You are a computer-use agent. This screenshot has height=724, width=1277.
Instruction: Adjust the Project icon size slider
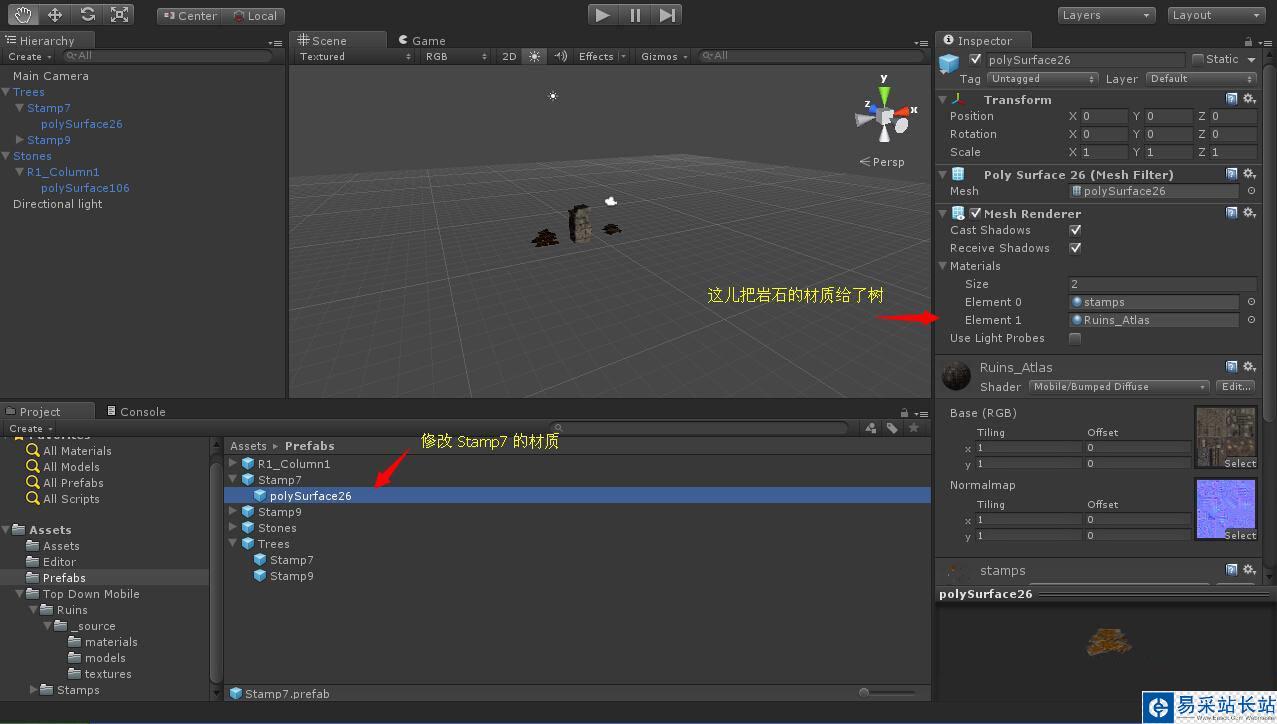coord(888,692)
